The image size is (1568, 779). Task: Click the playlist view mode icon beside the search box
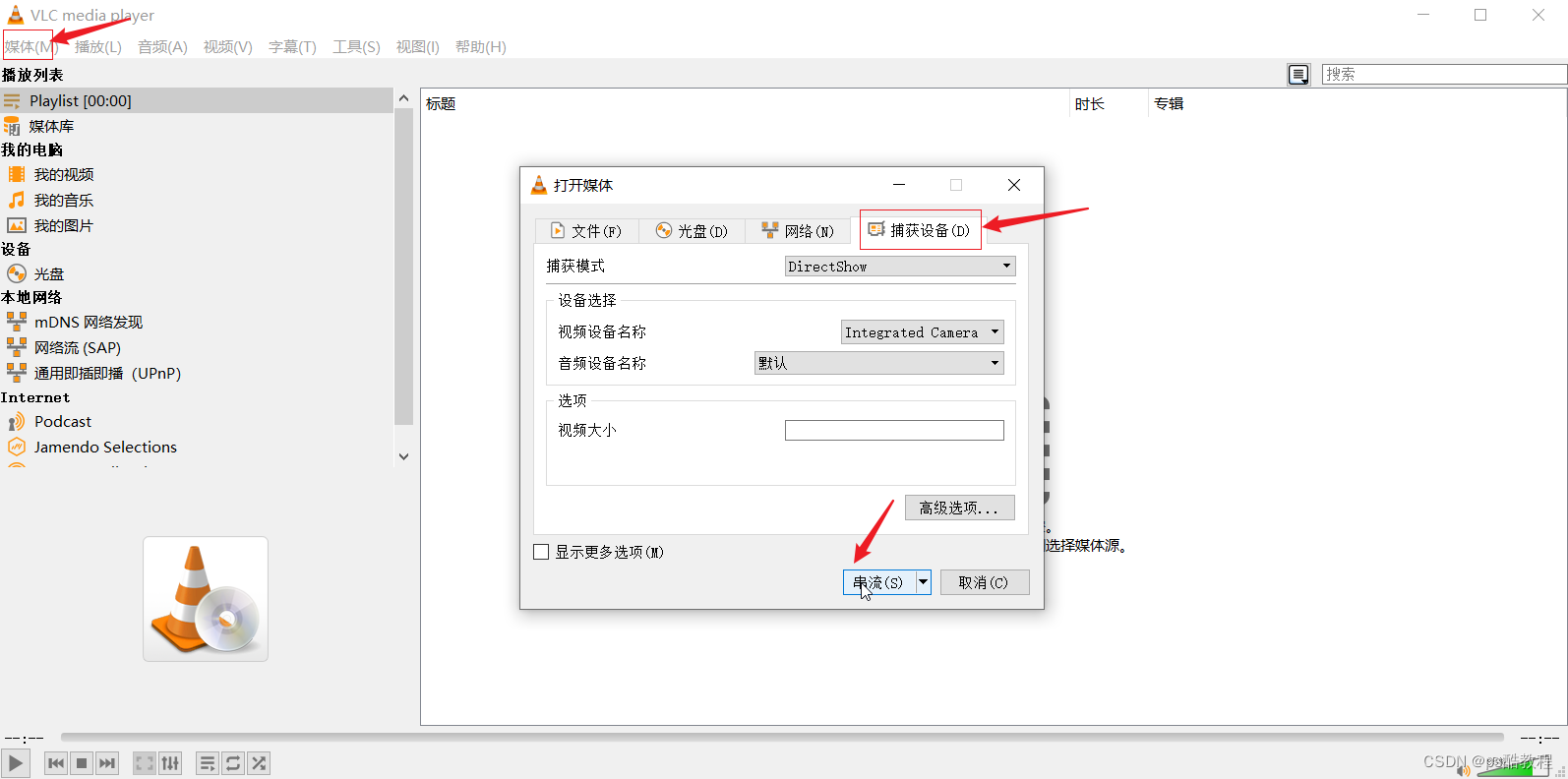pyautogui.click(x=1298, y=75)
